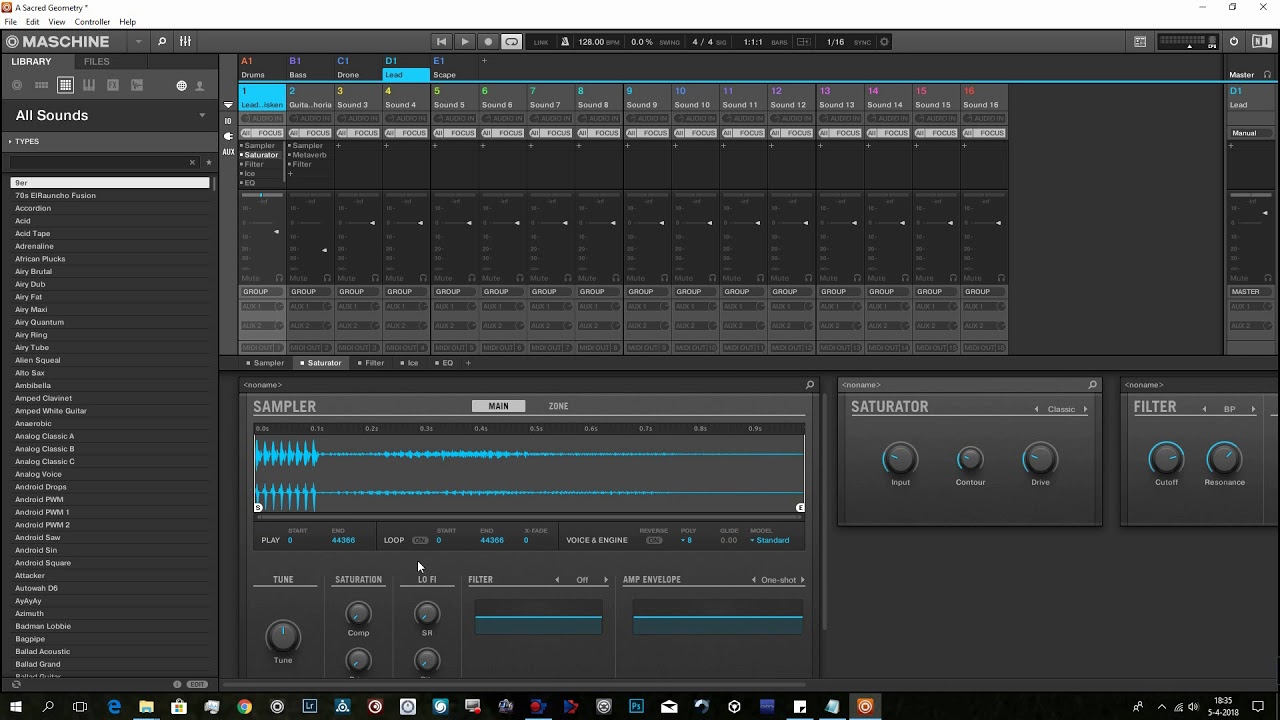Open the Model Standard dropdown
The height and width of the screenshot is (720, 1280).
(x=770, y=540)
